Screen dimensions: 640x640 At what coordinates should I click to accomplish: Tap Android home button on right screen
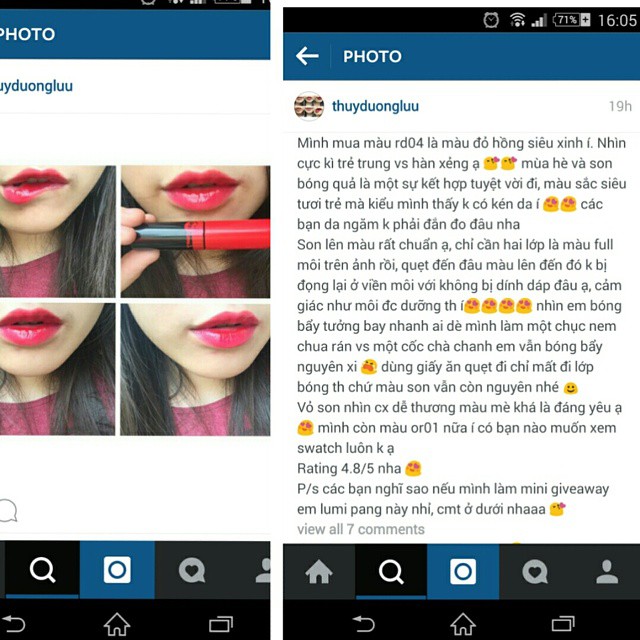pos(463,624)
